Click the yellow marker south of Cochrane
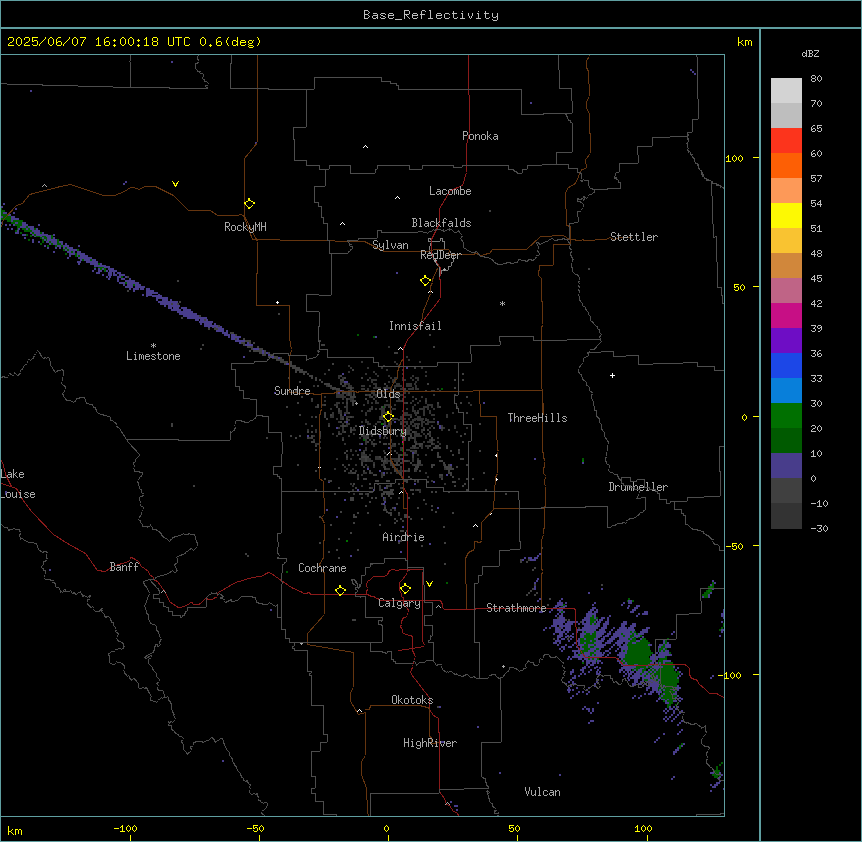862x842 pixels. click(x=340, y=590)
